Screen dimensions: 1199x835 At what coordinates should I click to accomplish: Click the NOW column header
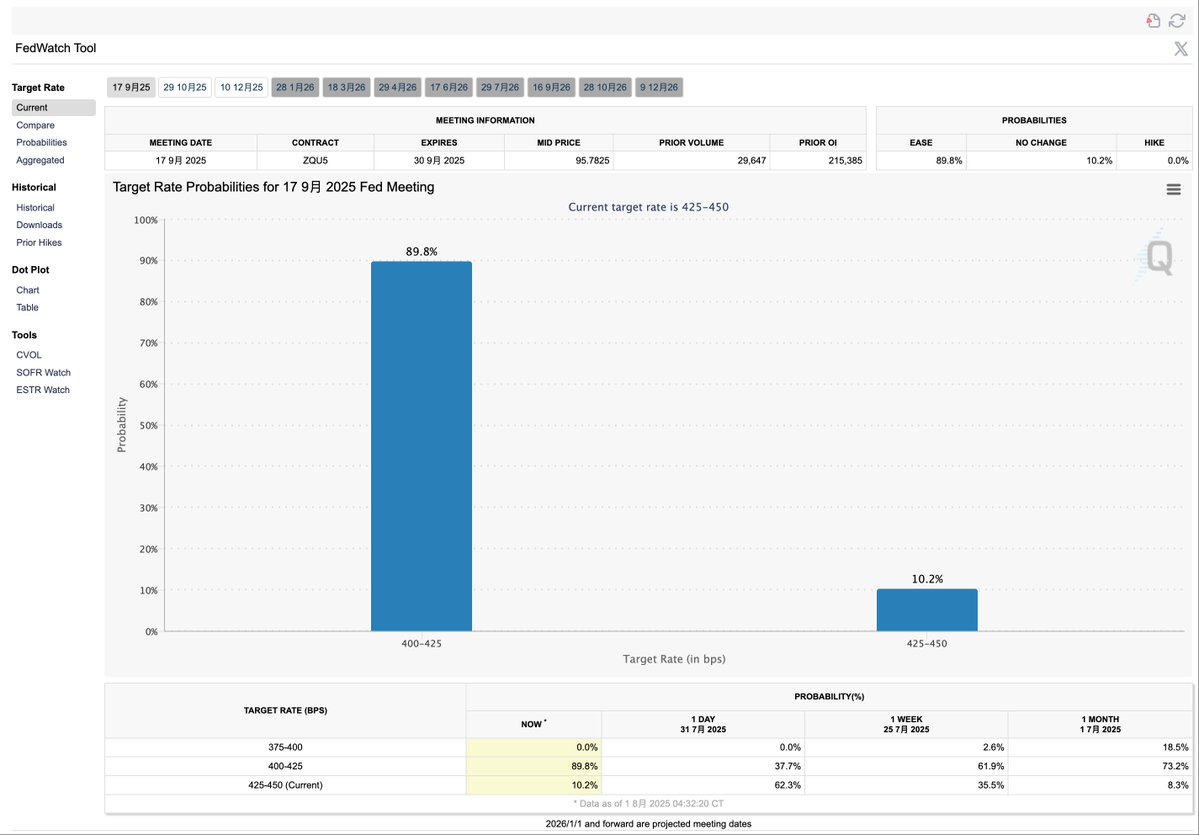tap(534, 724)
